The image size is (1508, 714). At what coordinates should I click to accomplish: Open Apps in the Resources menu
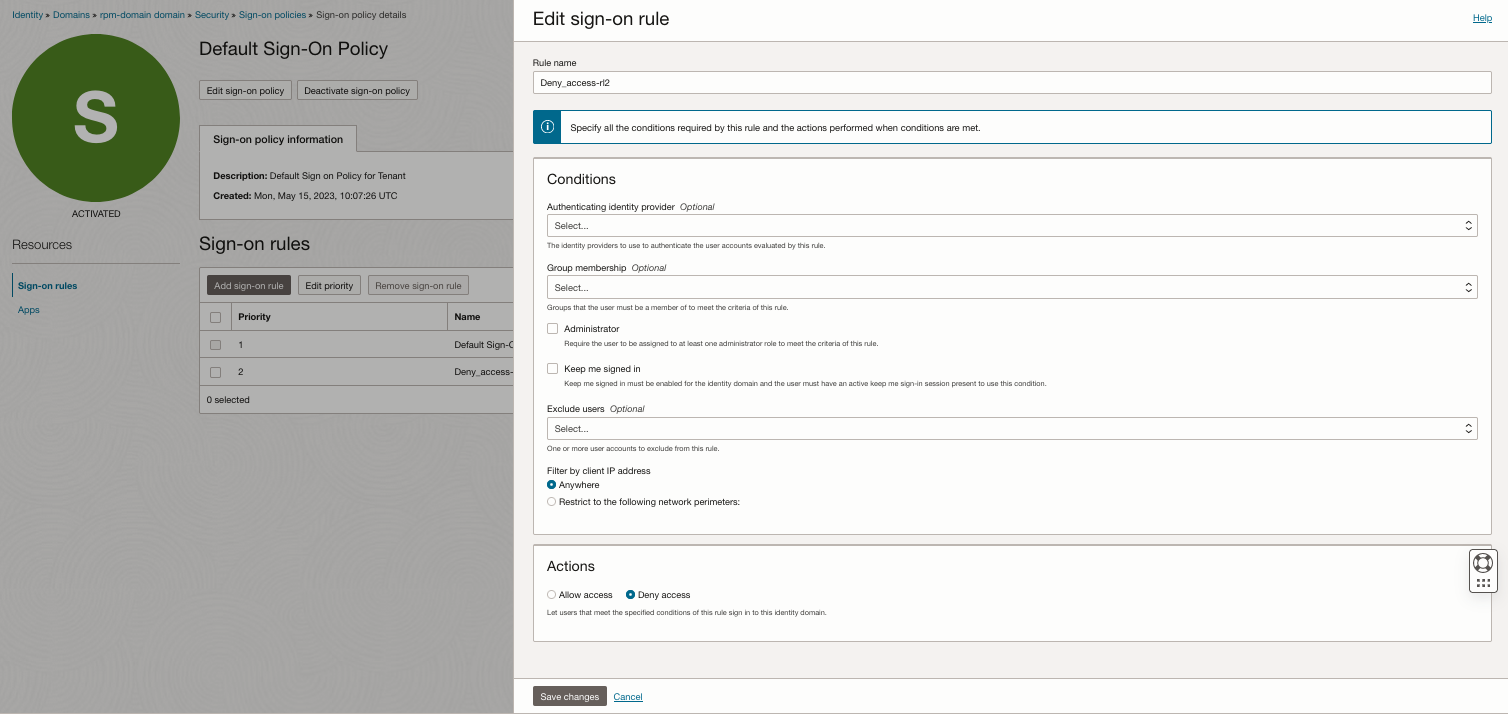[x=29, y=310]
